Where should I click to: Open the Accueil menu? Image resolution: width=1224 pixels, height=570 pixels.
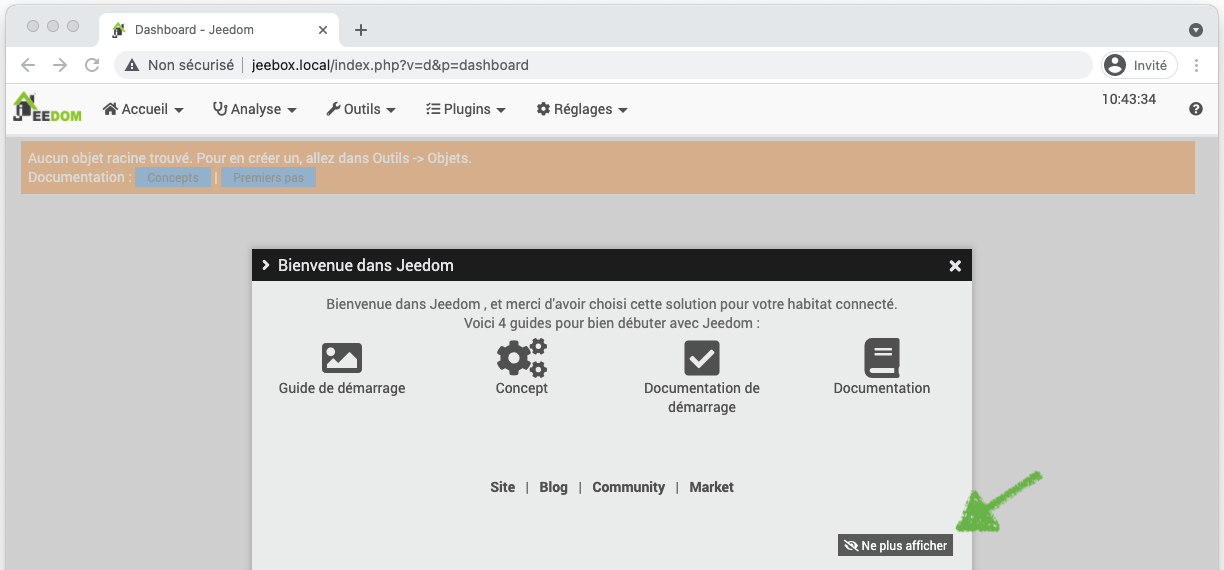point(143,109)
